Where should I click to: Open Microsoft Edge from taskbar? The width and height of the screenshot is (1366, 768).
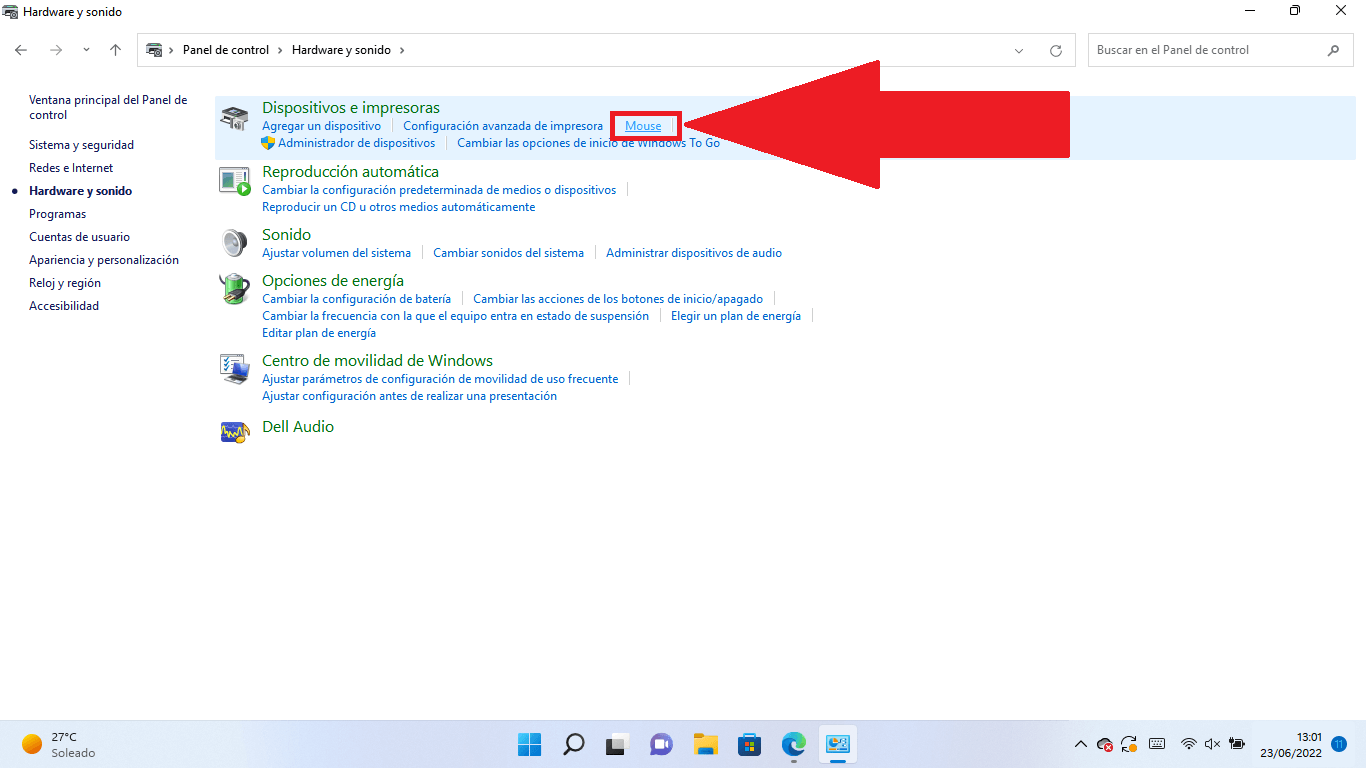(793, 744)
